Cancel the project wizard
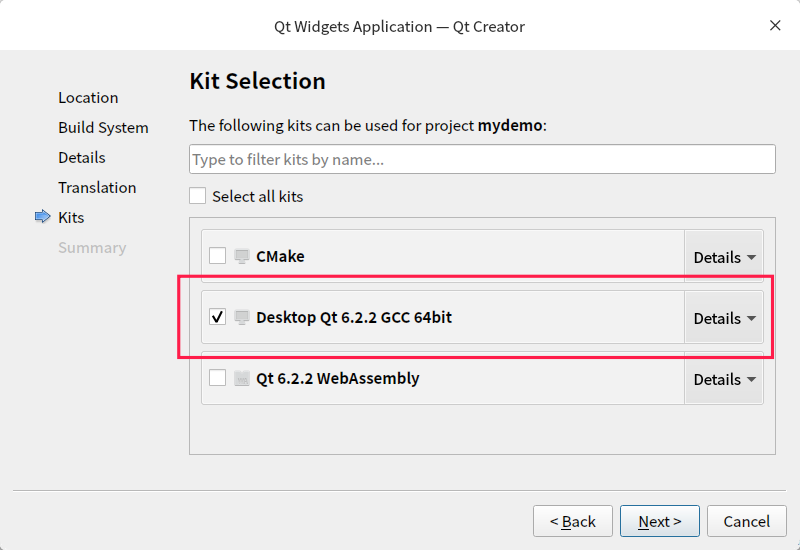Image resolution: width=800 pixels, height=550 pixels. point(746,521)
